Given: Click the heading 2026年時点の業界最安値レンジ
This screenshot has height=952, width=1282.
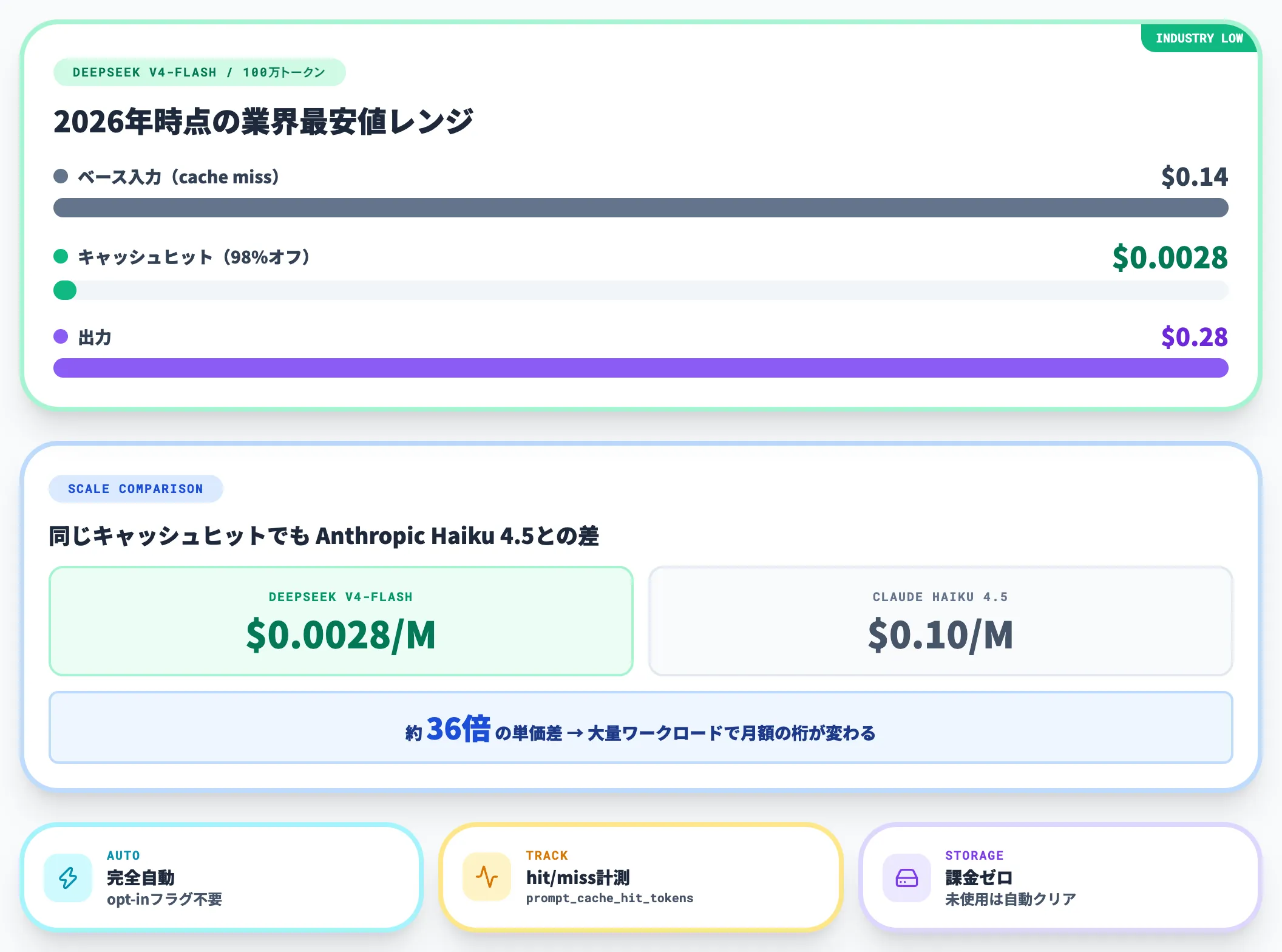Looking at the screenshot, I should (x=263, y=121).
